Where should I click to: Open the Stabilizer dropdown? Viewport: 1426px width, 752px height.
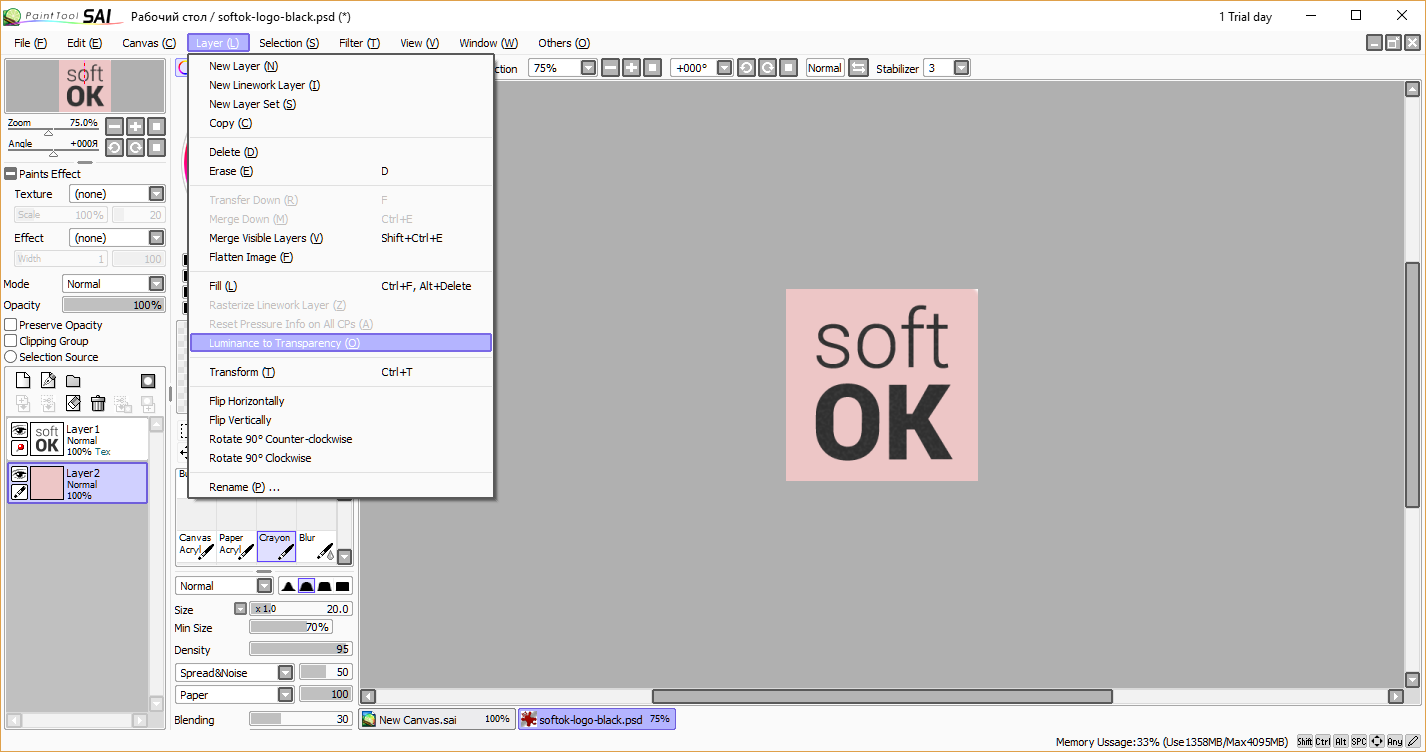click(961, 68)
